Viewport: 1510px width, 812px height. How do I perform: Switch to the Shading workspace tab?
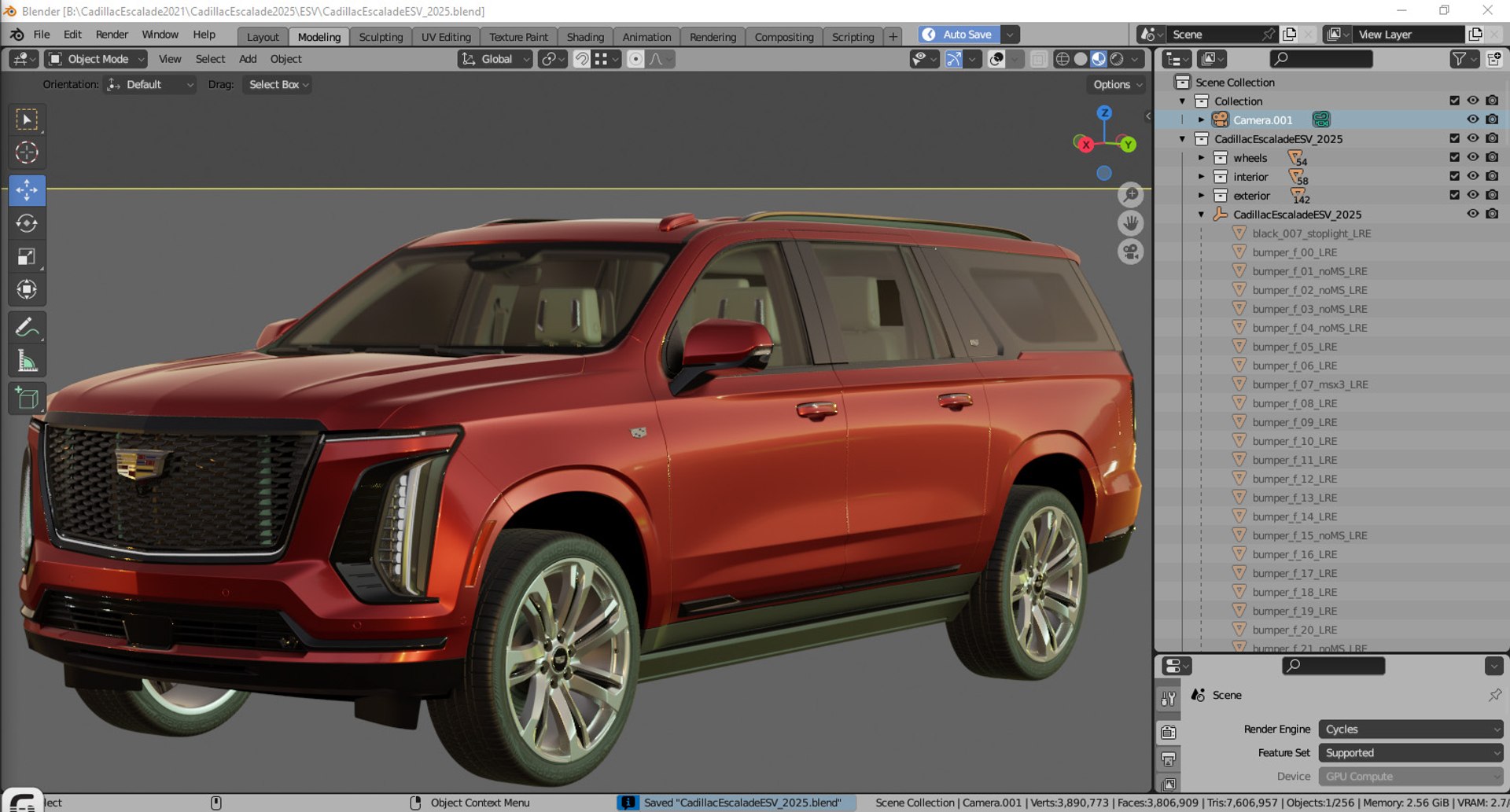coord(585,37)
